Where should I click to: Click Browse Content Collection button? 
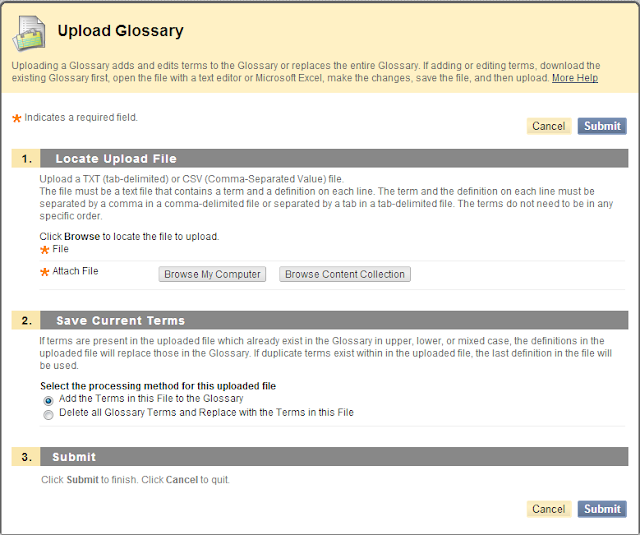(345, 274)
